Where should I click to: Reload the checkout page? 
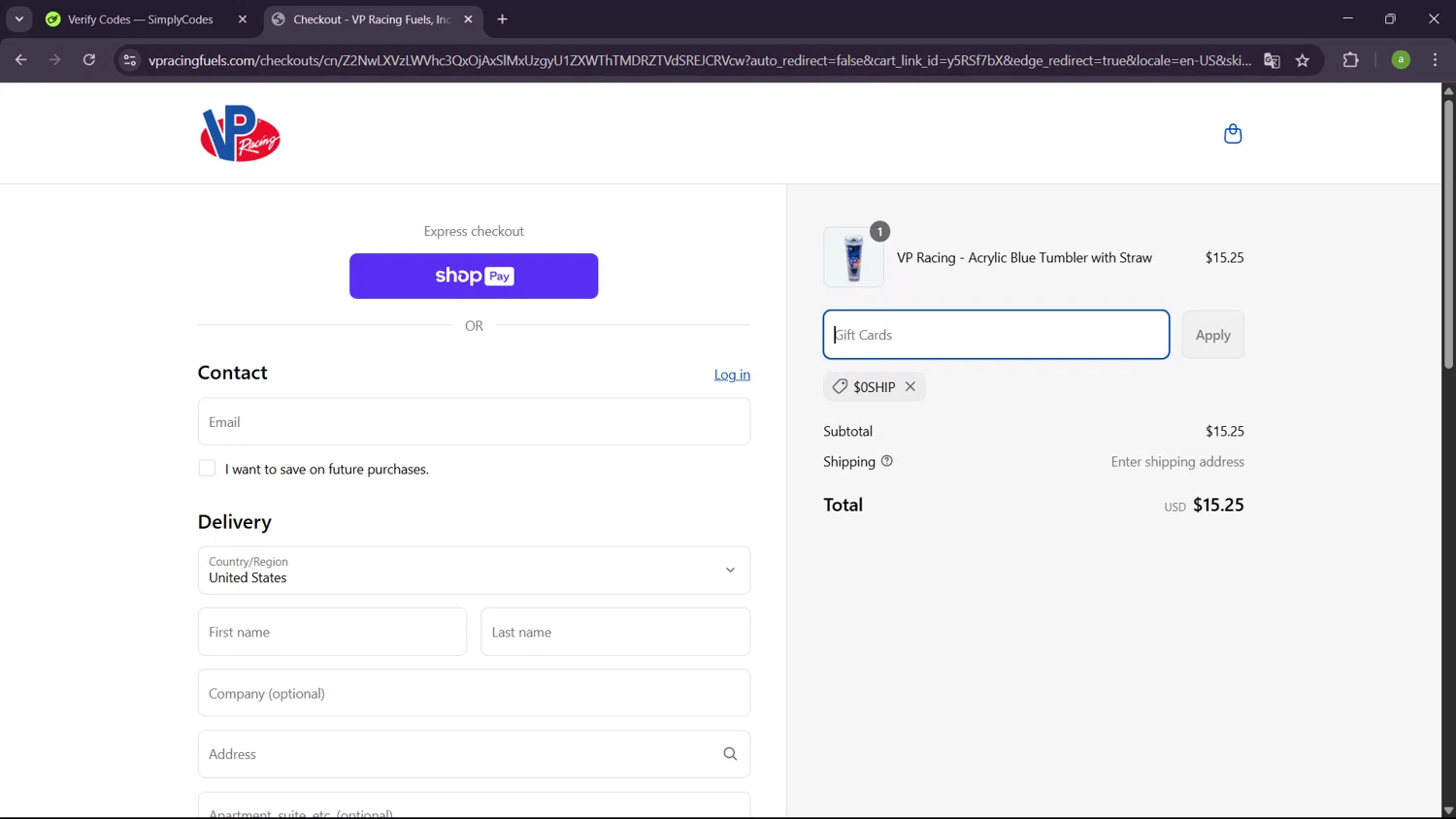89,60
